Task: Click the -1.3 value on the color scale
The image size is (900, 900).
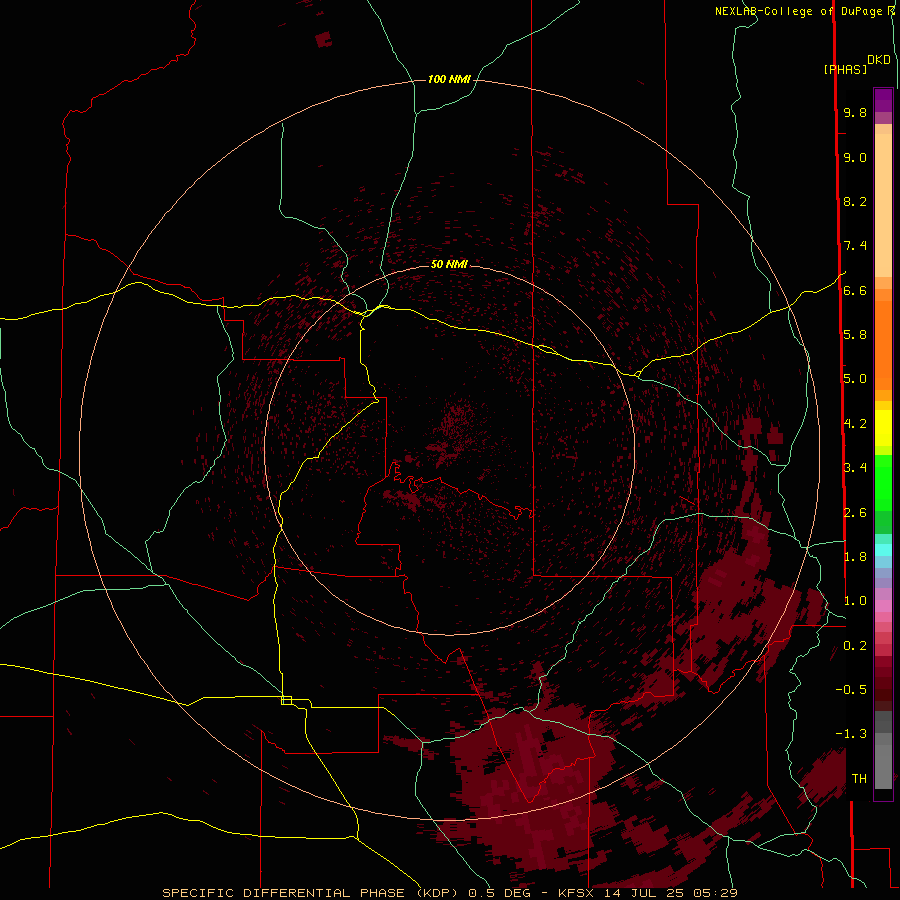Action: coord(851,734)
